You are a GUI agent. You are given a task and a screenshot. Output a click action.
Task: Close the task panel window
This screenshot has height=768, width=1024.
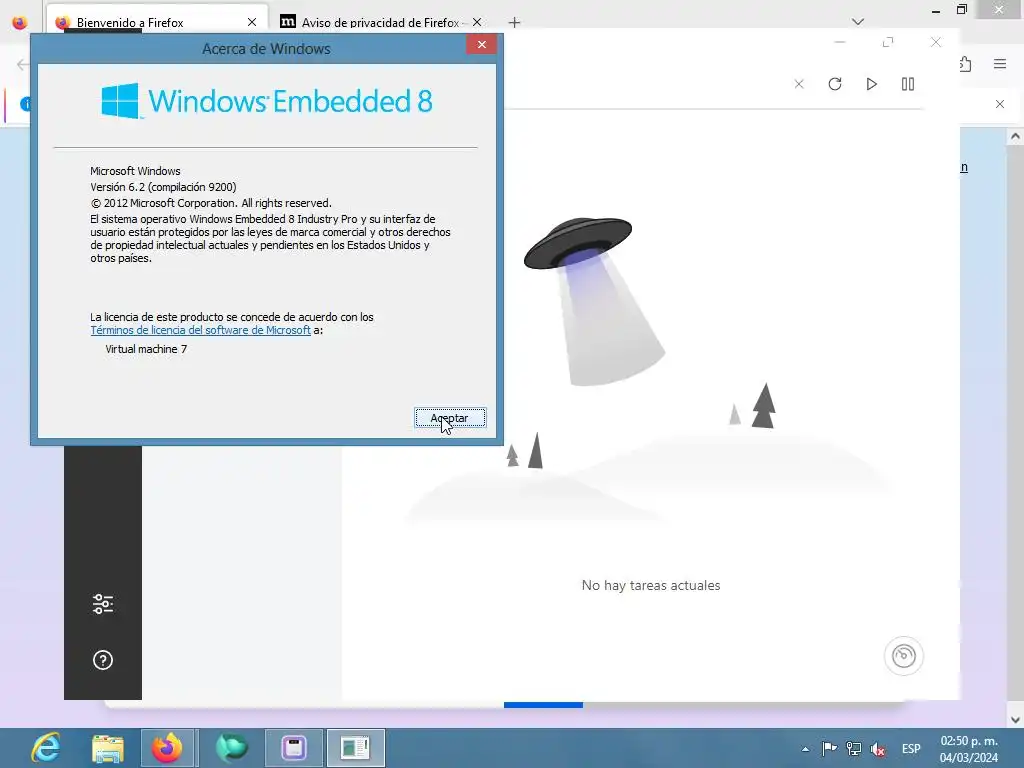tap(936, 42)
